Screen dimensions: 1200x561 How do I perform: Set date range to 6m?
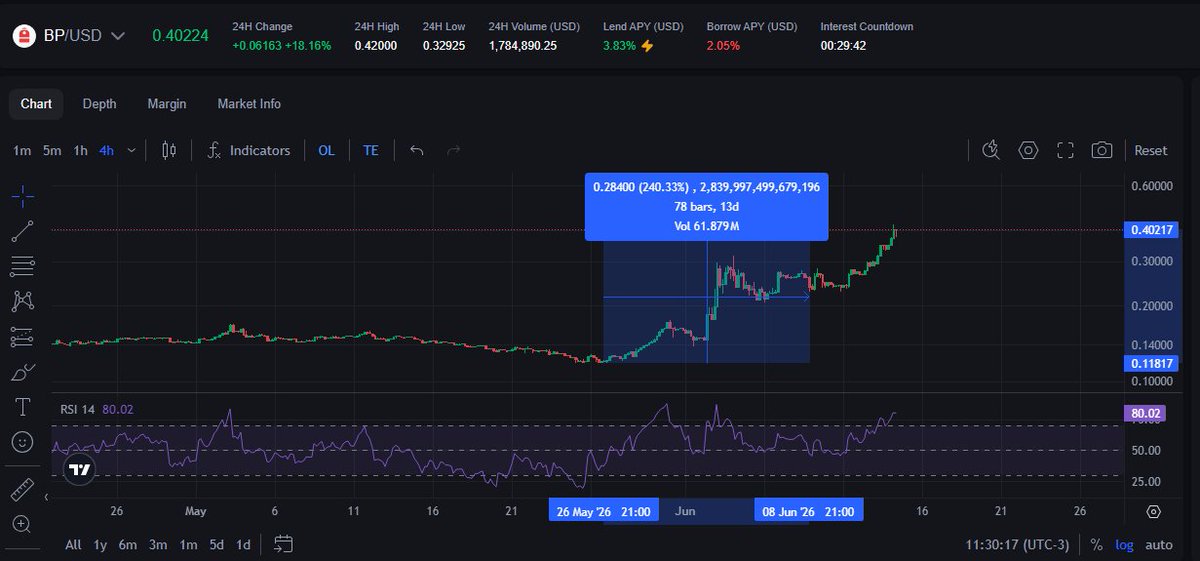point(128,545)
